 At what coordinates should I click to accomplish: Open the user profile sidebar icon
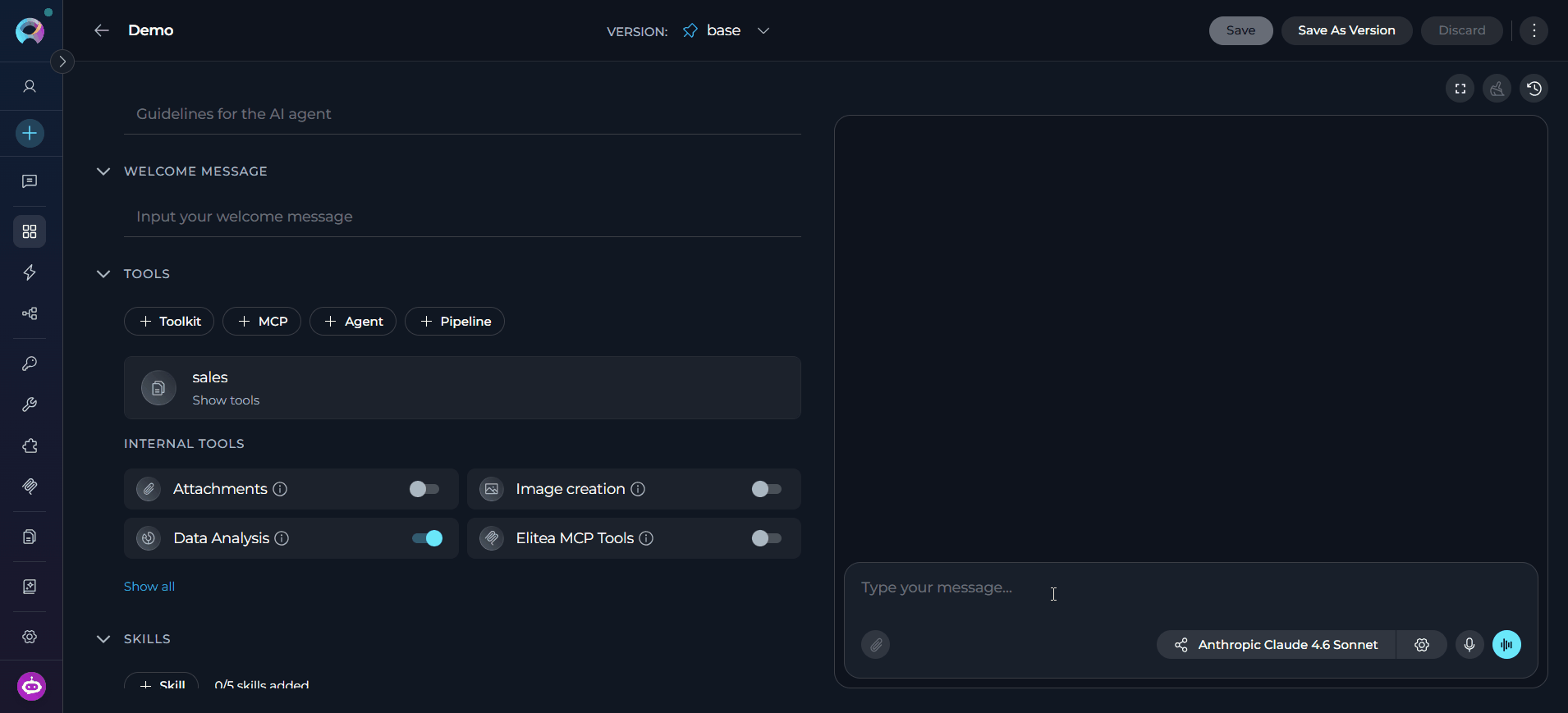(30, 86)
